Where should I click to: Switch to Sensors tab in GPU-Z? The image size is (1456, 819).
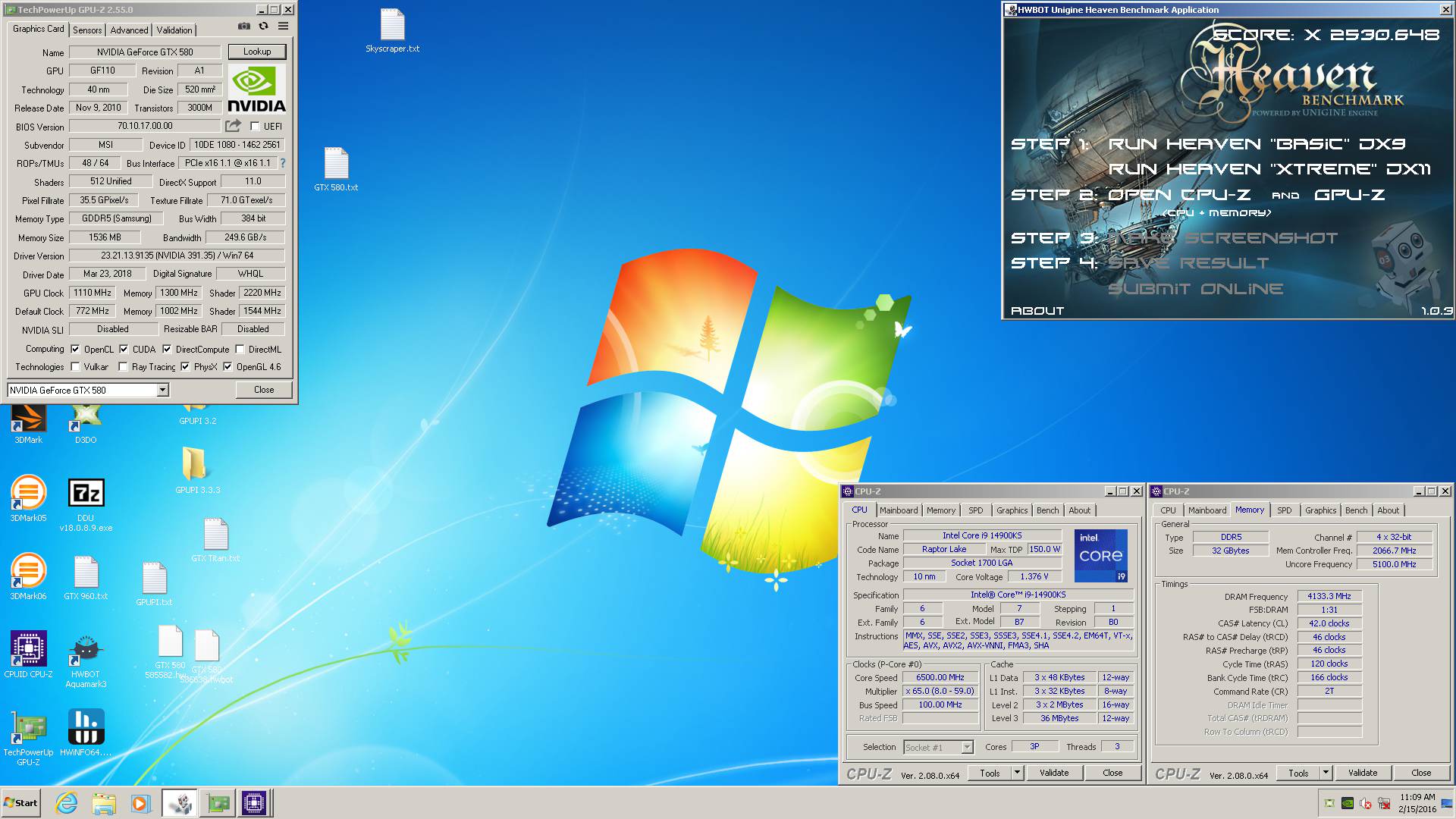click(x=87, y=30)
